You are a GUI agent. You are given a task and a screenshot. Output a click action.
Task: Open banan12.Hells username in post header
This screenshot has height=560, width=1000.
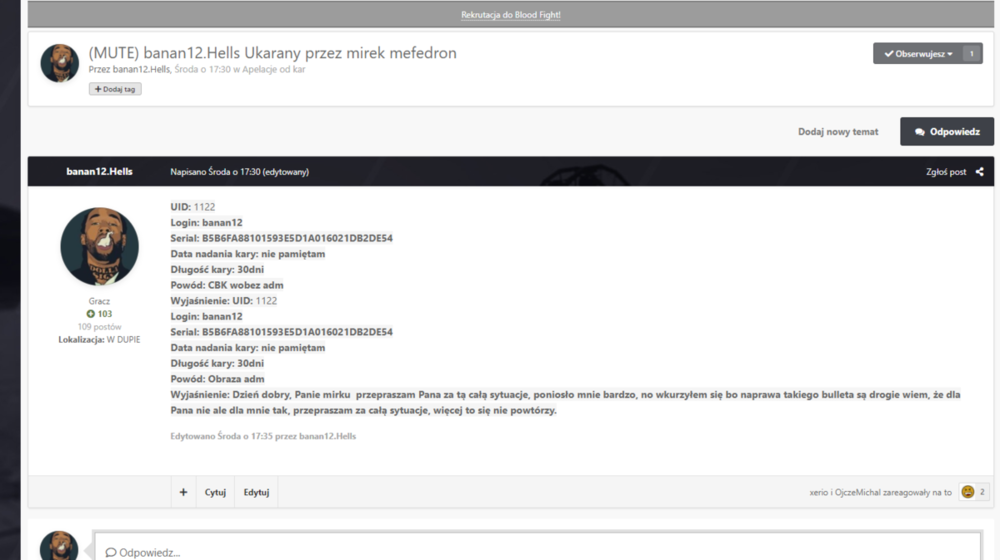[x=99, y=172]
